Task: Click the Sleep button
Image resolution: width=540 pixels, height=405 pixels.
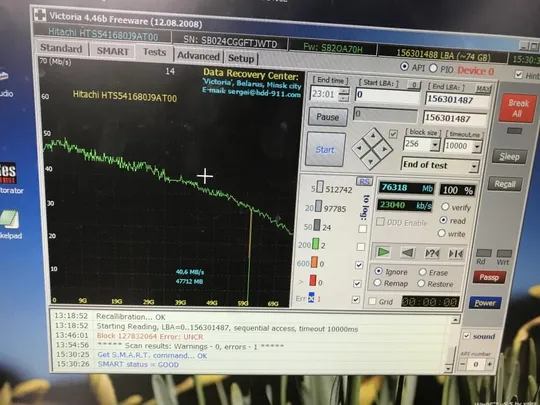Action: pyautogui.click(x=509, y=157)
